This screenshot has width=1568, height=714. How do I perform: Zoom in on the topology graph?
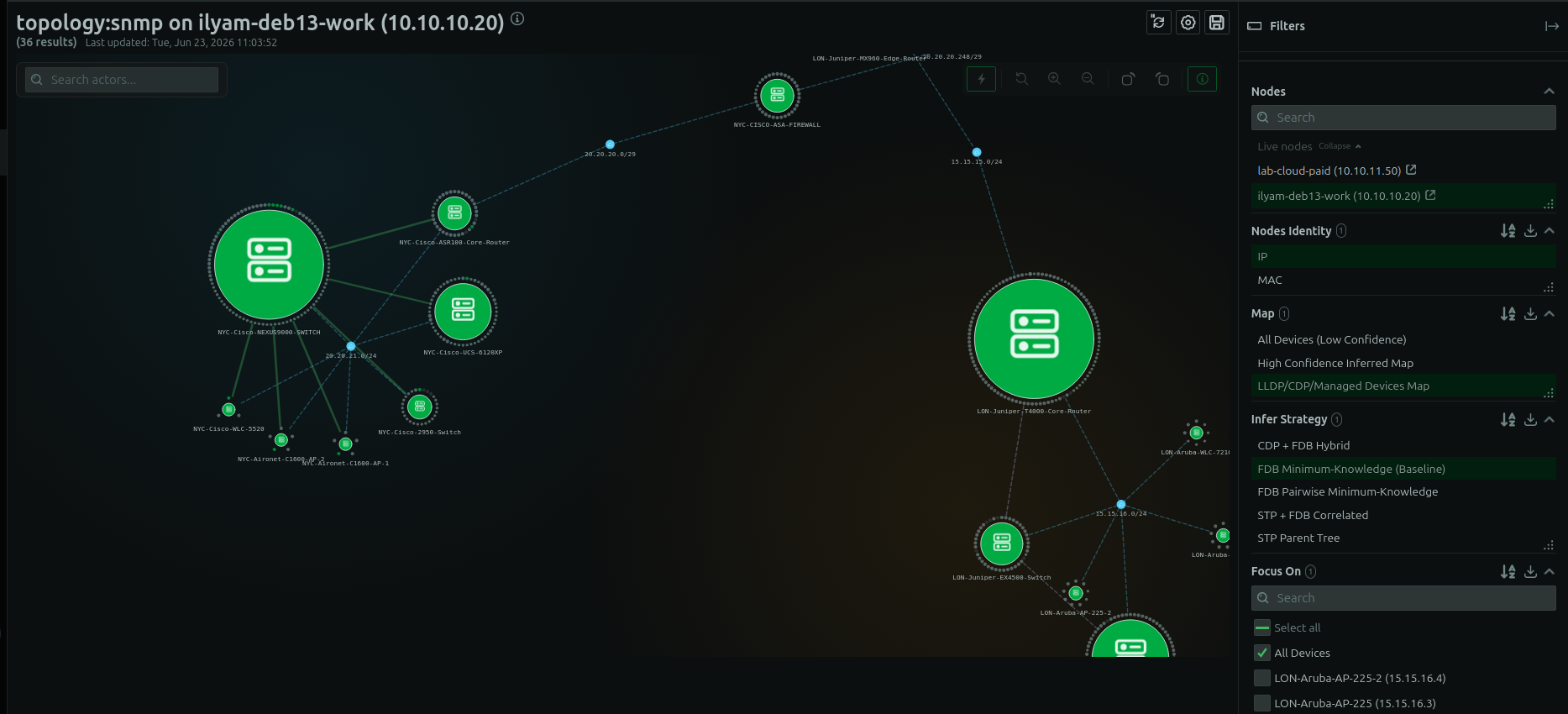[x=1054, y=79]
